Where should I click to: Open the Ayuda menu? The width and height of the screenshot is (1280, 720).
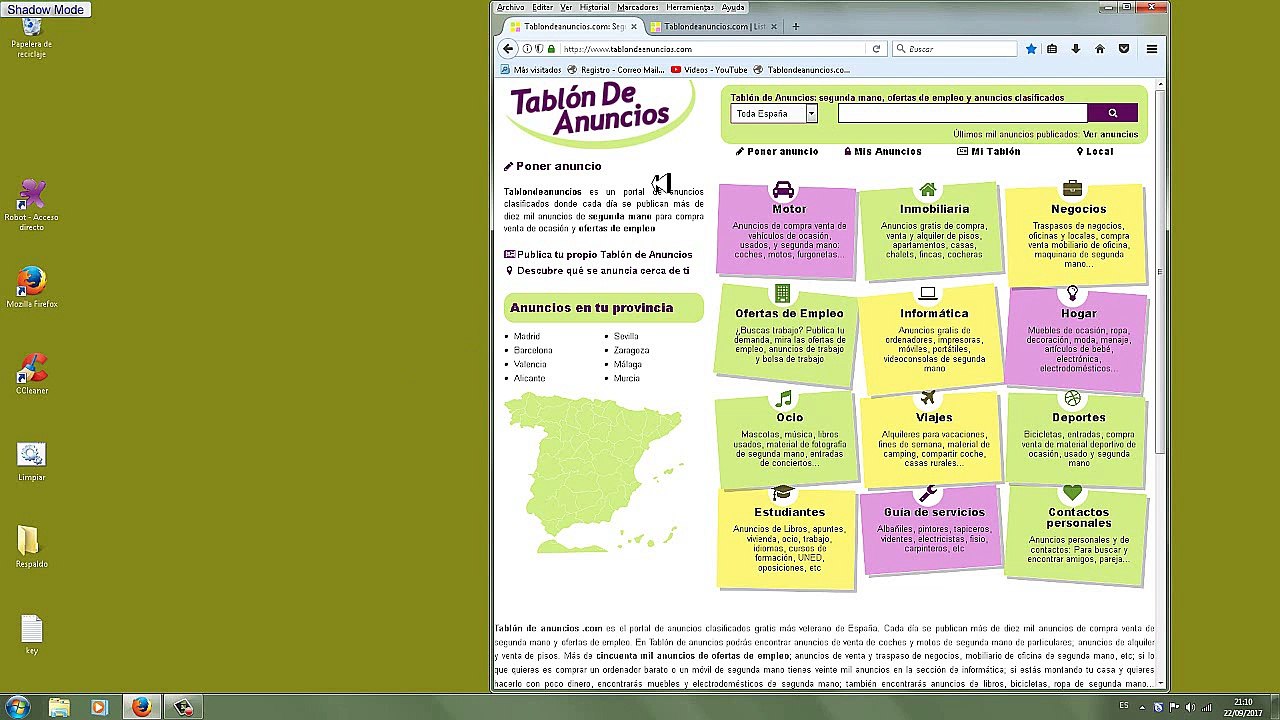pyautogui.click(x=733, y=7)
